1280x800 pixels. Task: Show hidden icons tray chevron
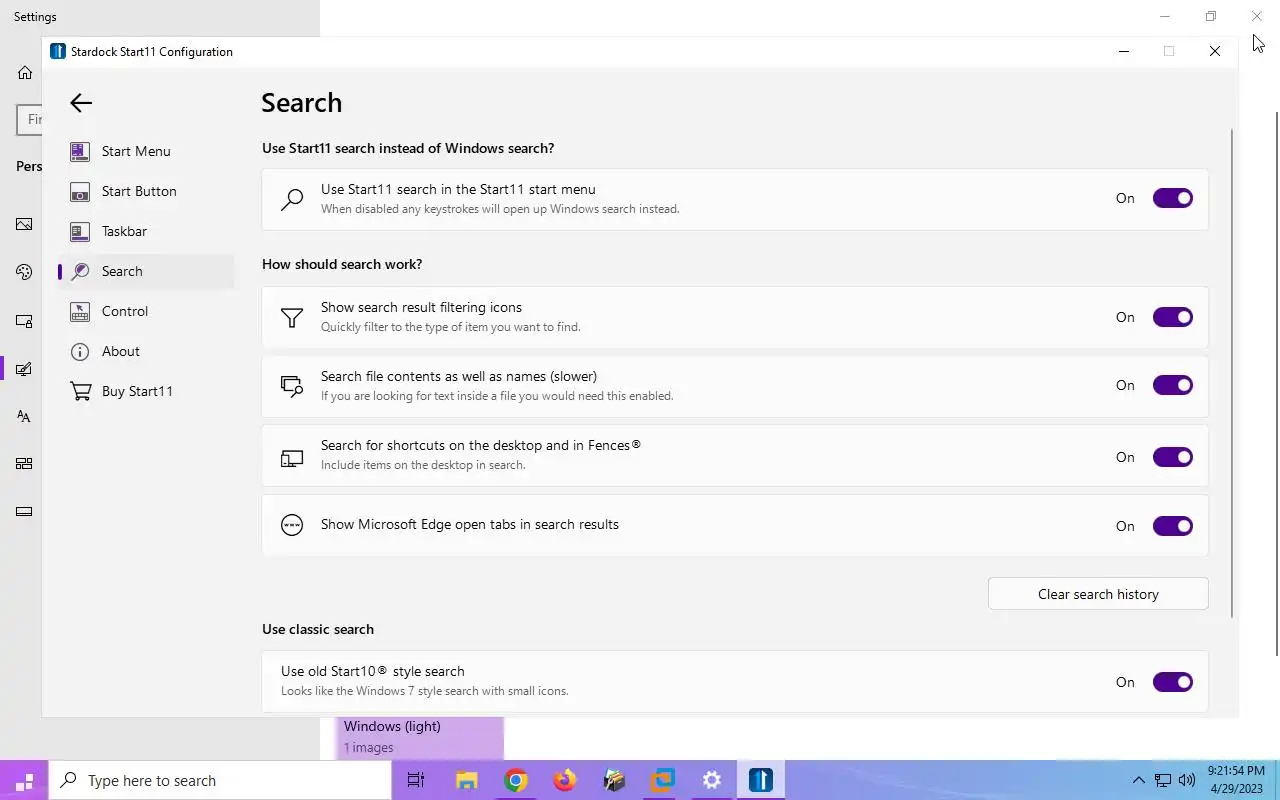(x=1138, y=780)
